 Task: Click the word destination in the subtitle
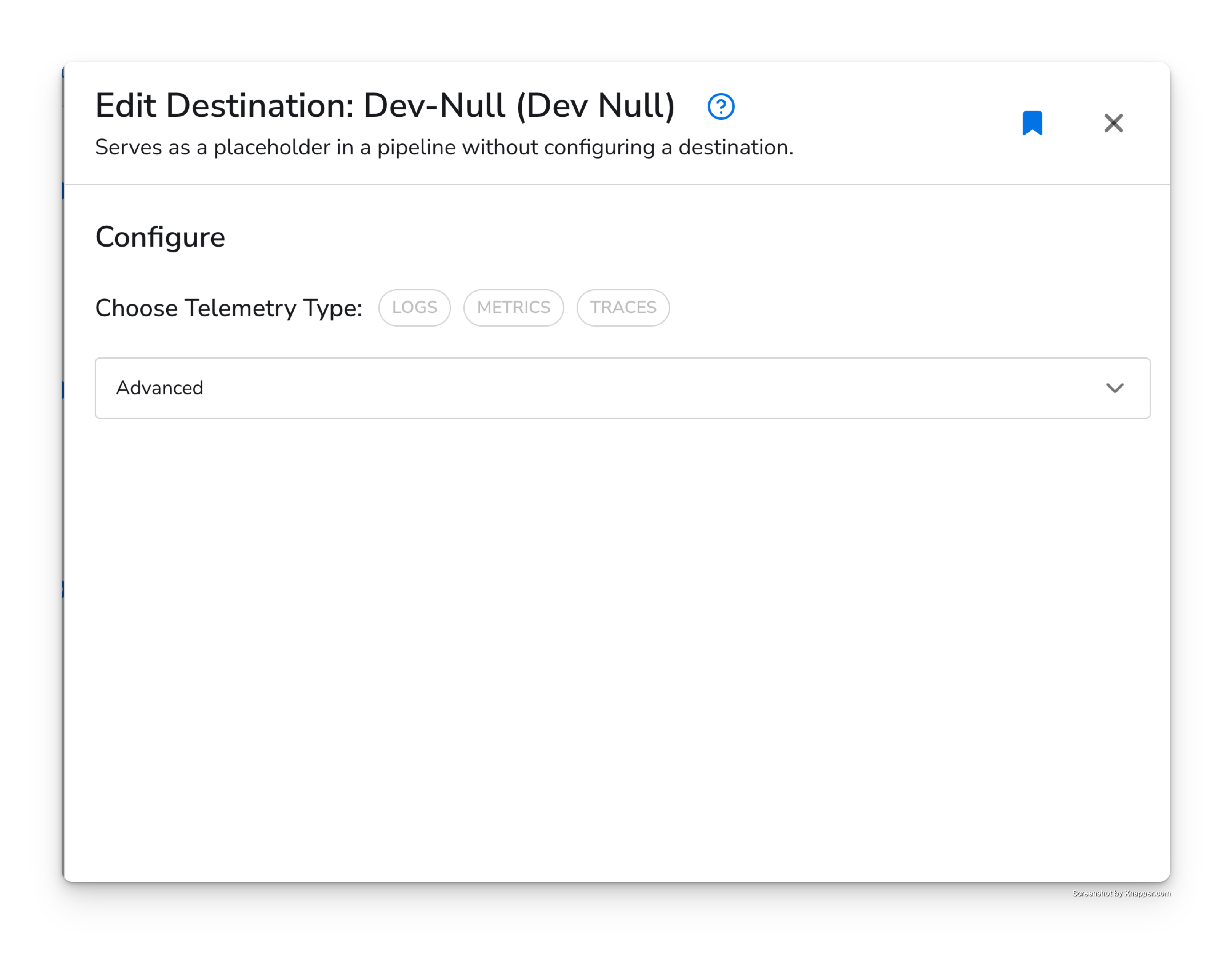[735, 148]
